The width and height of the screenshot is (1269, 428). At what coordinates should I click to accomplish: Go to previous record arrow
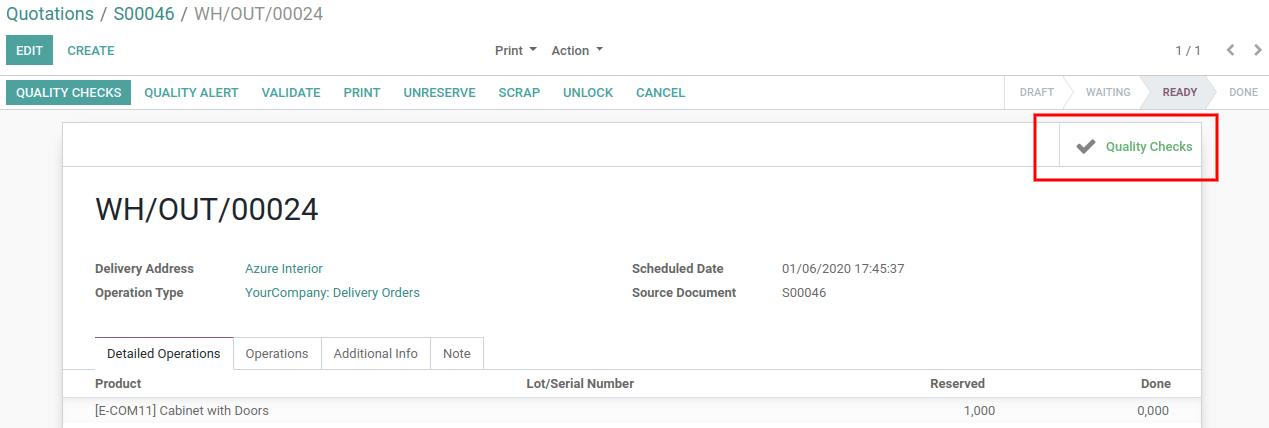click(x=1231, y=50)
